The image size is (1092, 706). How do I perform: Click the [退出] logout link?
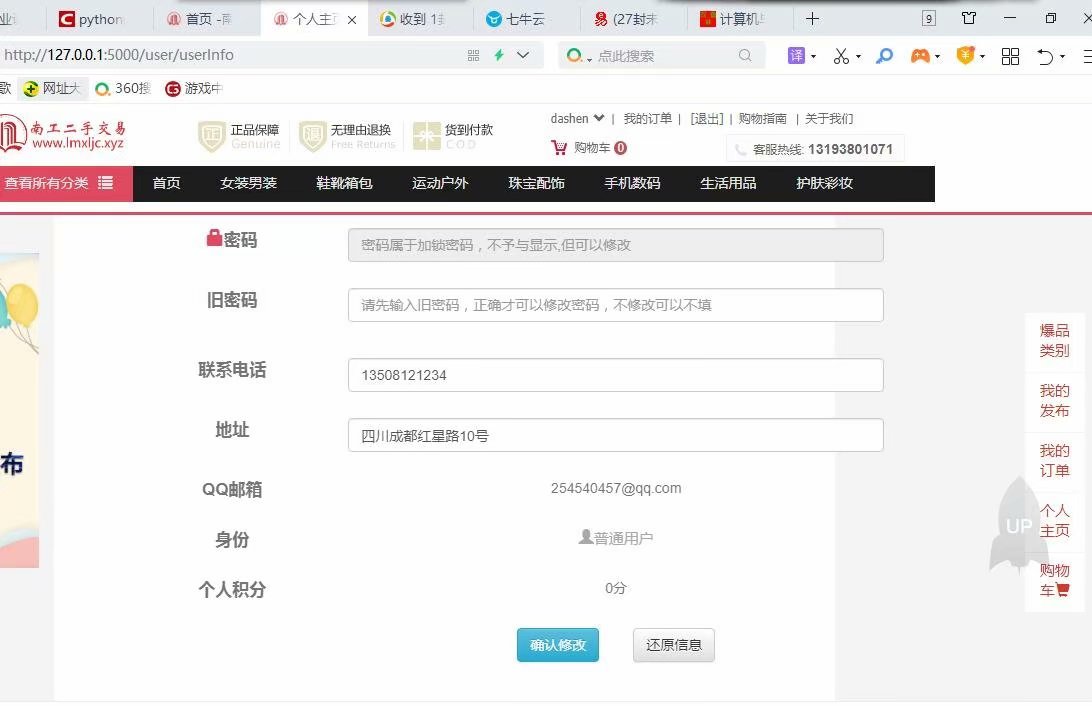click(x=707, y=118)
